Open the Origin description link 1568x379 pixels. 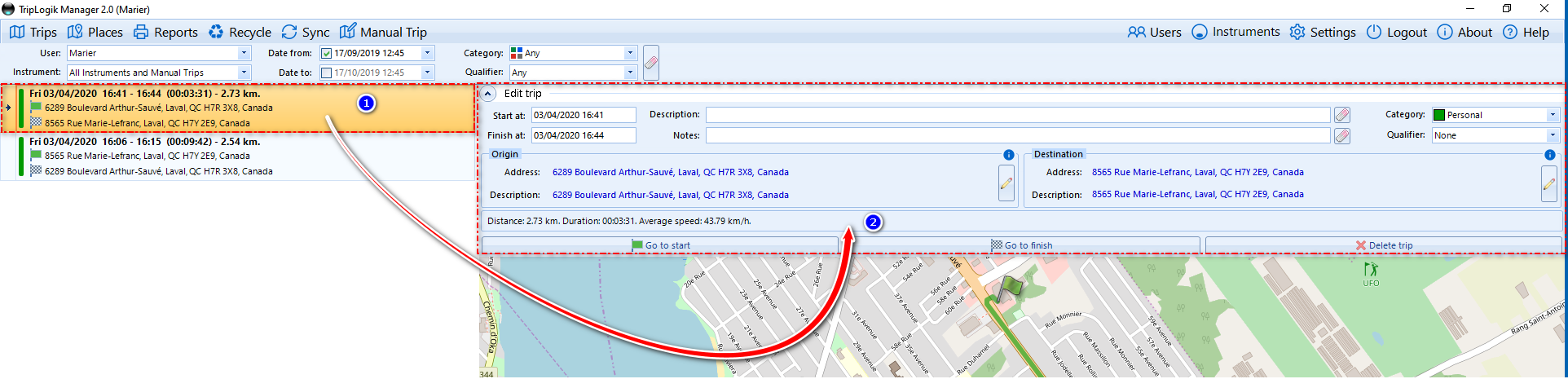pyautogui.click(x=671, y=195)
